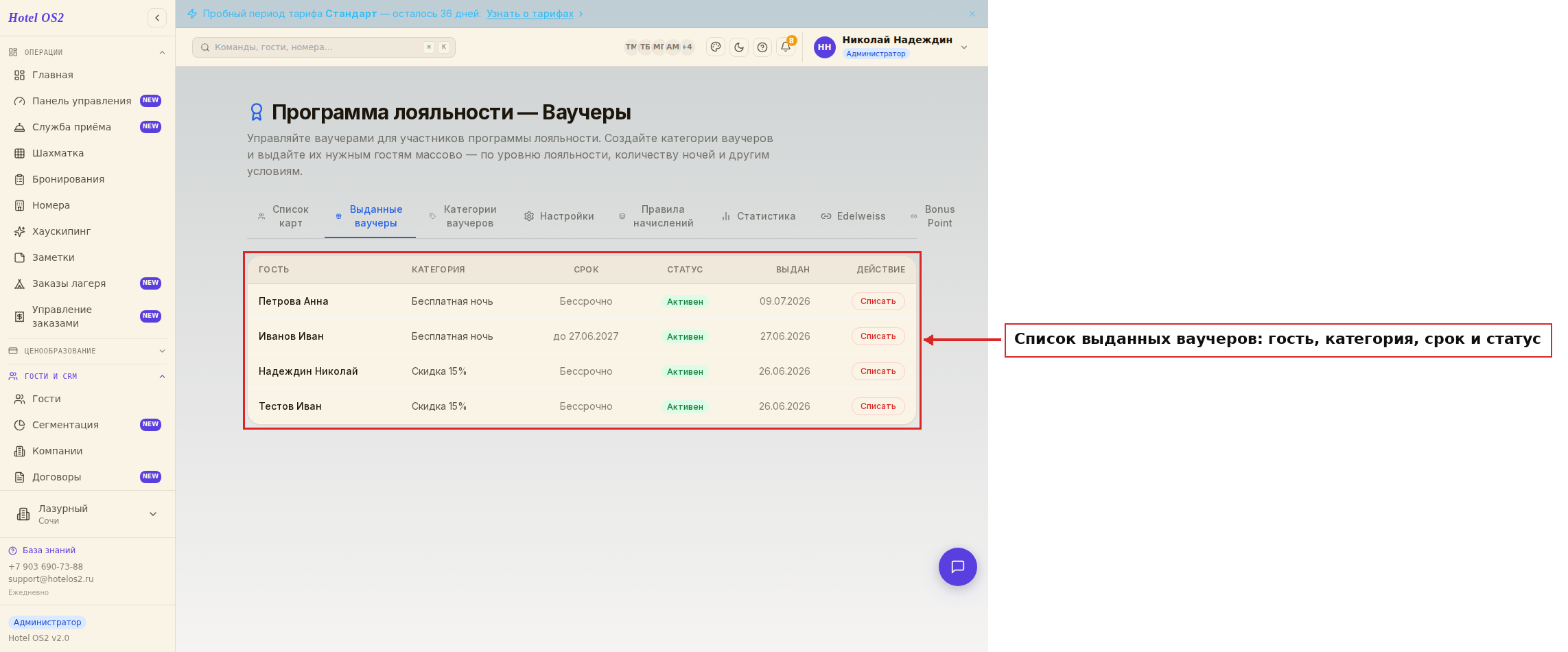Click Скидка 15% in Надеждин Николай row
The width and height of the screenshot is (1568, 652).
(x=439, y=371)
